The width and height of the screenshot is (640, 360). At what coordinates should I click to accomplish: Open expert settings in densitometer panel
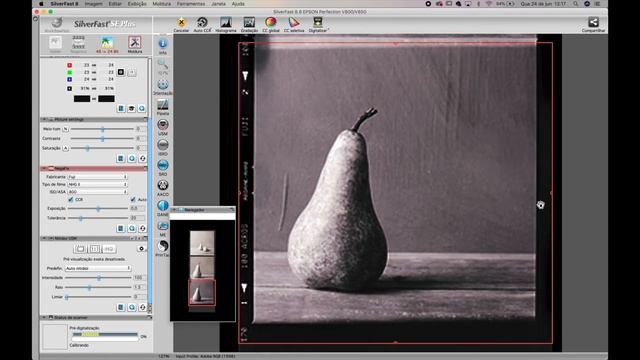(131, 109)
